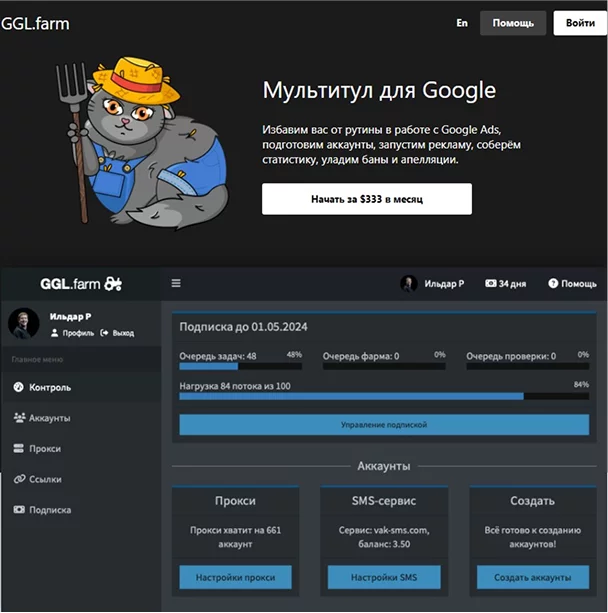Click the top Помощь button
Screen dimensions: 608x613
(512, 23)
